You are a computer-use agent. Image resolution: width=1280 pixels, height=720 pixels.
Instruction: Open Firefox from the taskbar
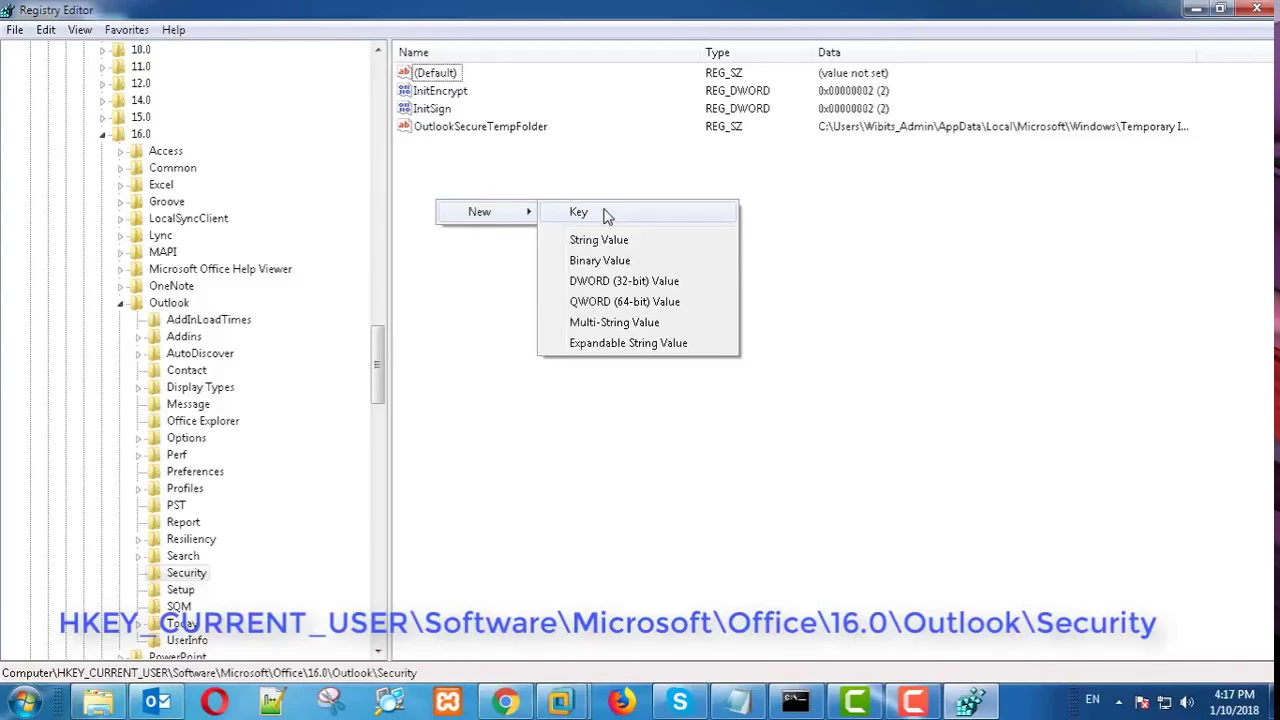pyautogui.click(x=622, y=701)
